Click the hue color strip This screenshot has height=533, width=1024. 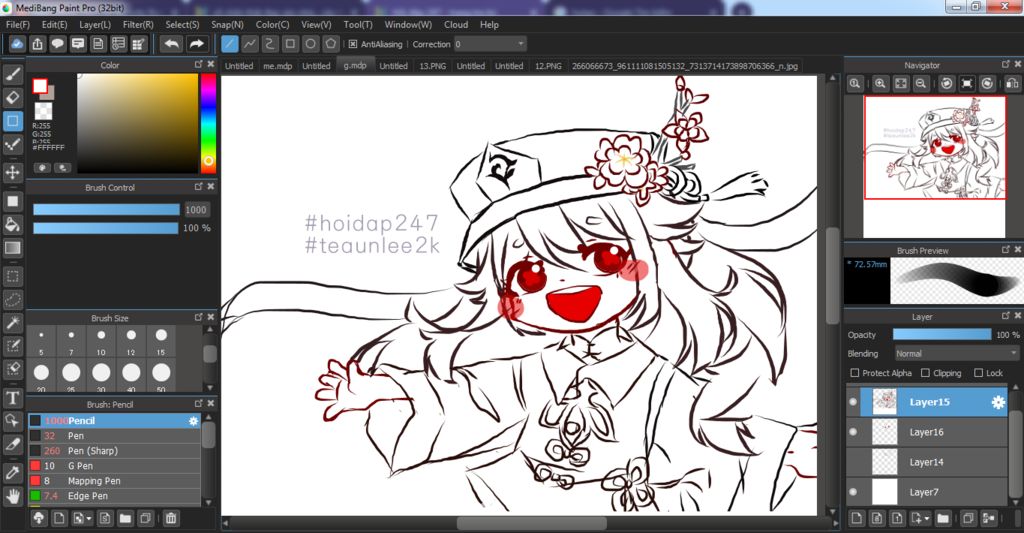(x=208, y=122)
